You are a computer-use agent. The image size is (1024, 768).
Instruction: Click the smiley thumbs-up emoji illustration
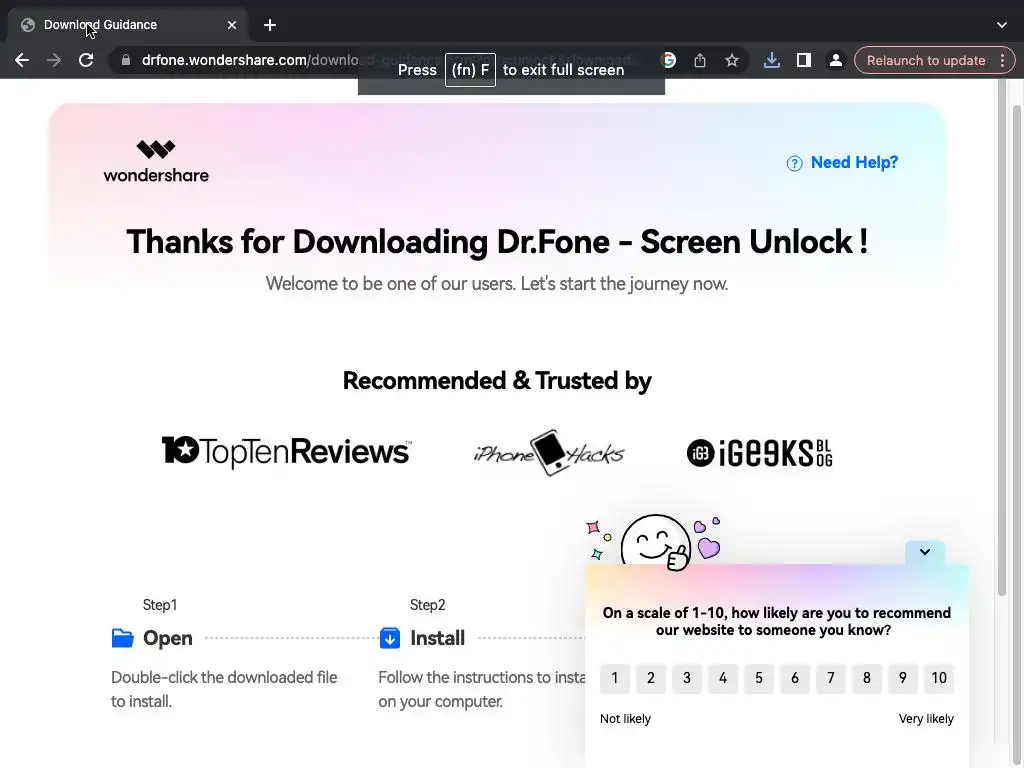tap(656, 542)
